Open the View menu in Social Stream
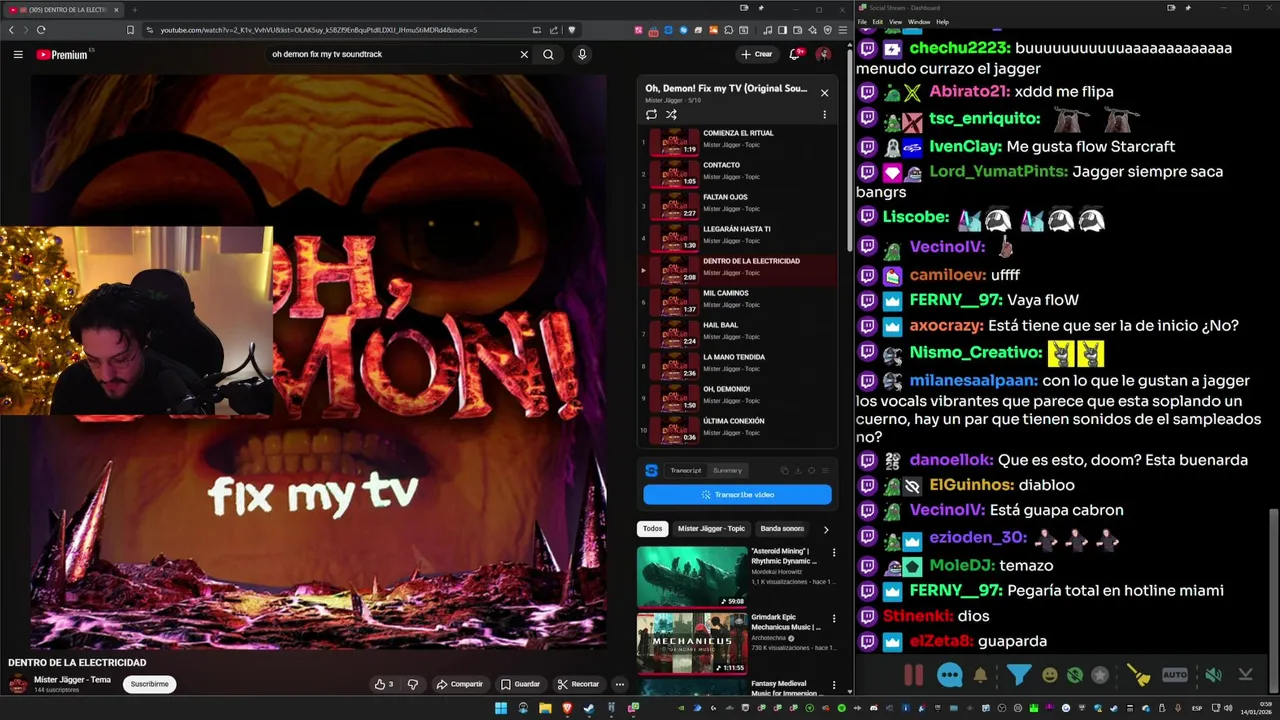This screenshot has width=1280, height=720. pos(896,21)
